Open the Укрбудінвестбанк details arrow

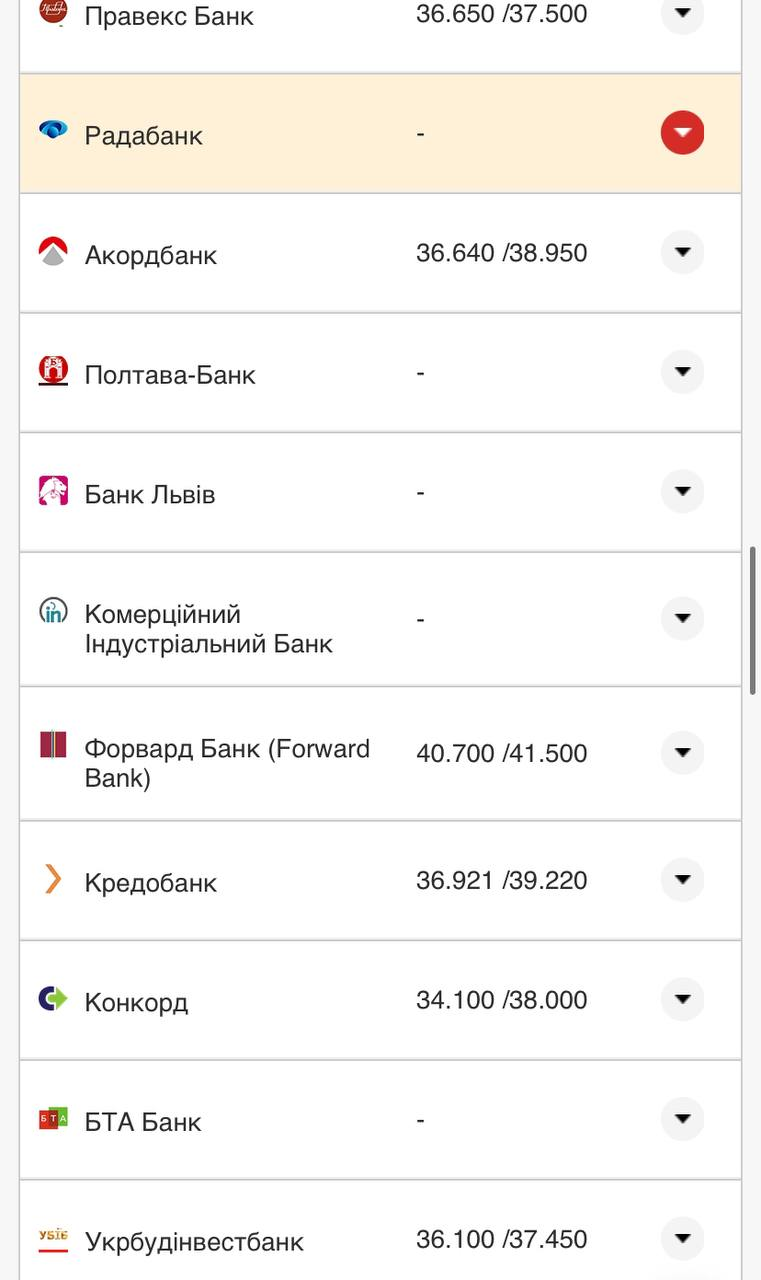click(x=682, y=1238)
